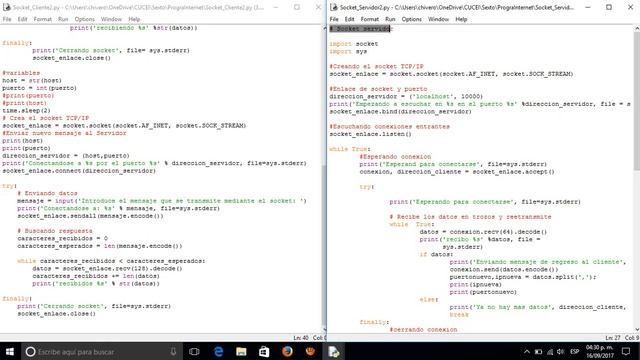The image size is (640, 360).
Task: Open Window menu in Socket_Servidor2 window
Action: pyautogui.click(x=438, y=19)
